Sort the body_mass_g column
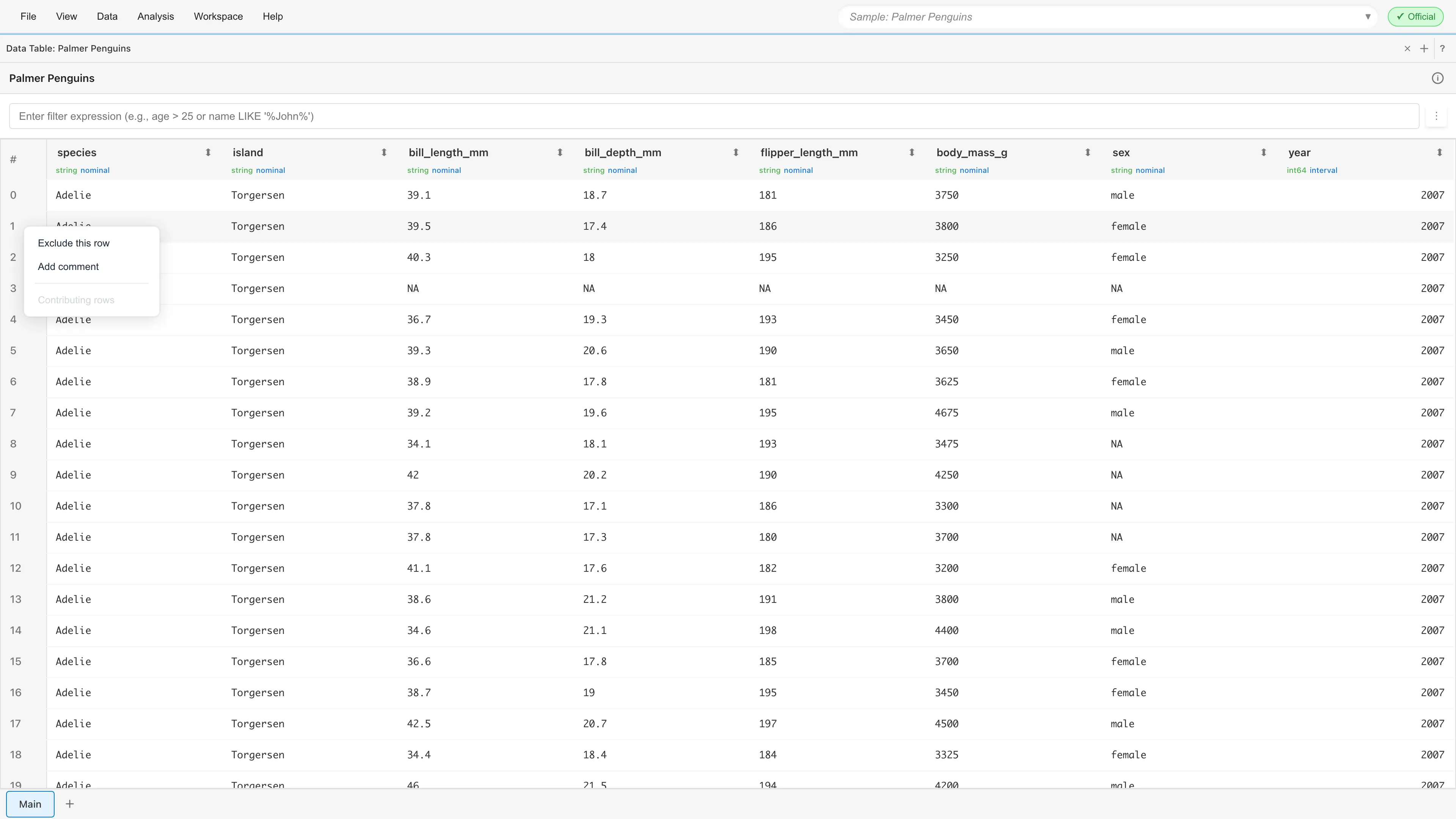 [x=1087, y=152]
